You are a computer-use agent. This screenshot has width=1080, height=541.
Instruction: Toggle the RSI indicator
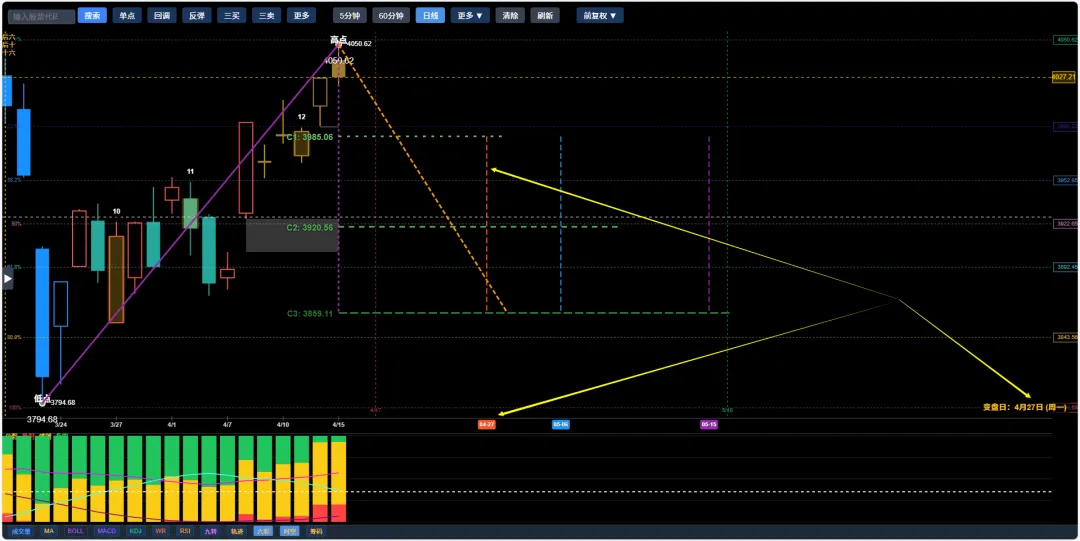pos(185,531)
